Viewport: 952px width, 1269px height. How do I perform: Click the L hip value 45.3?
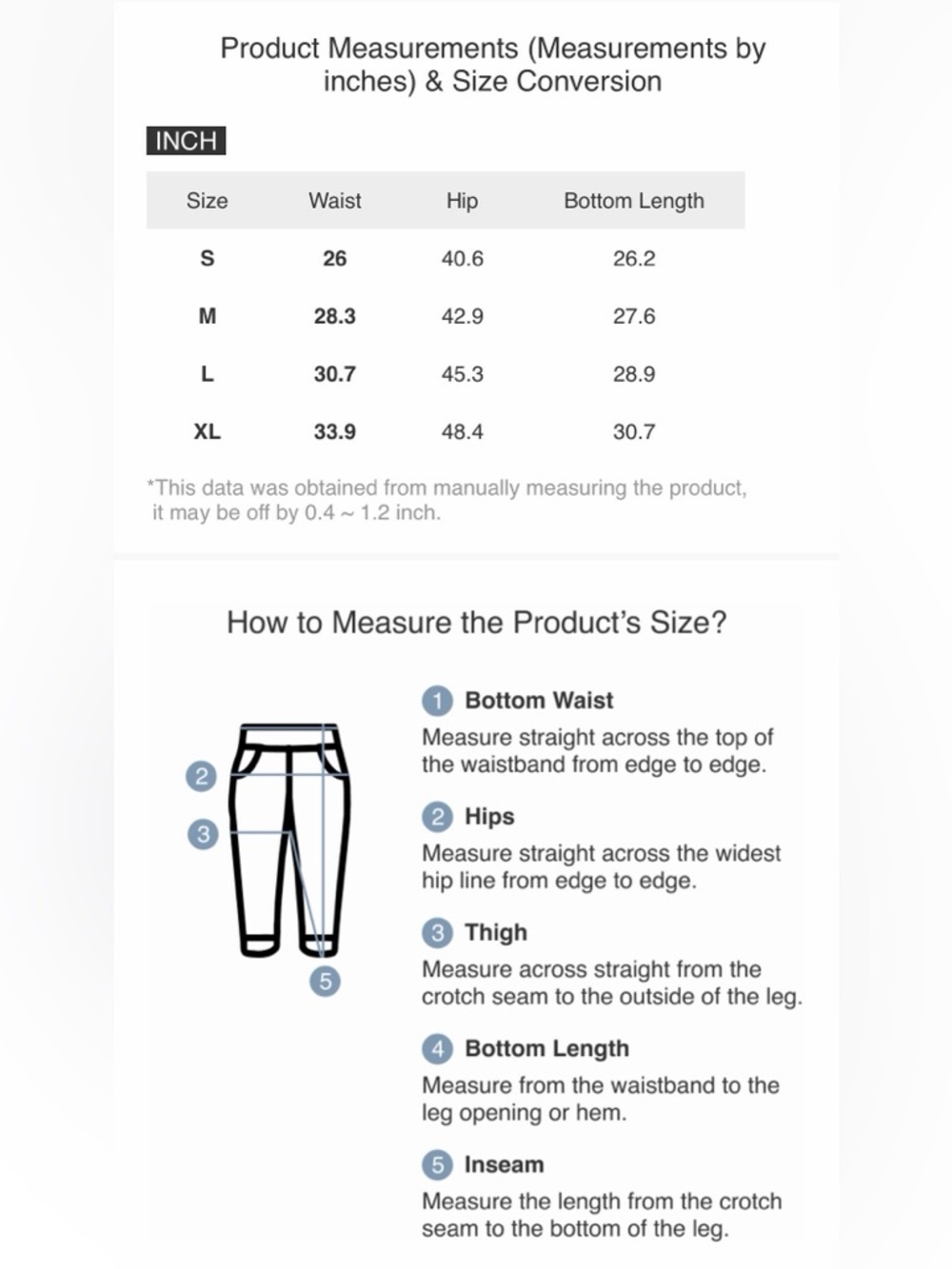(462, 374)
